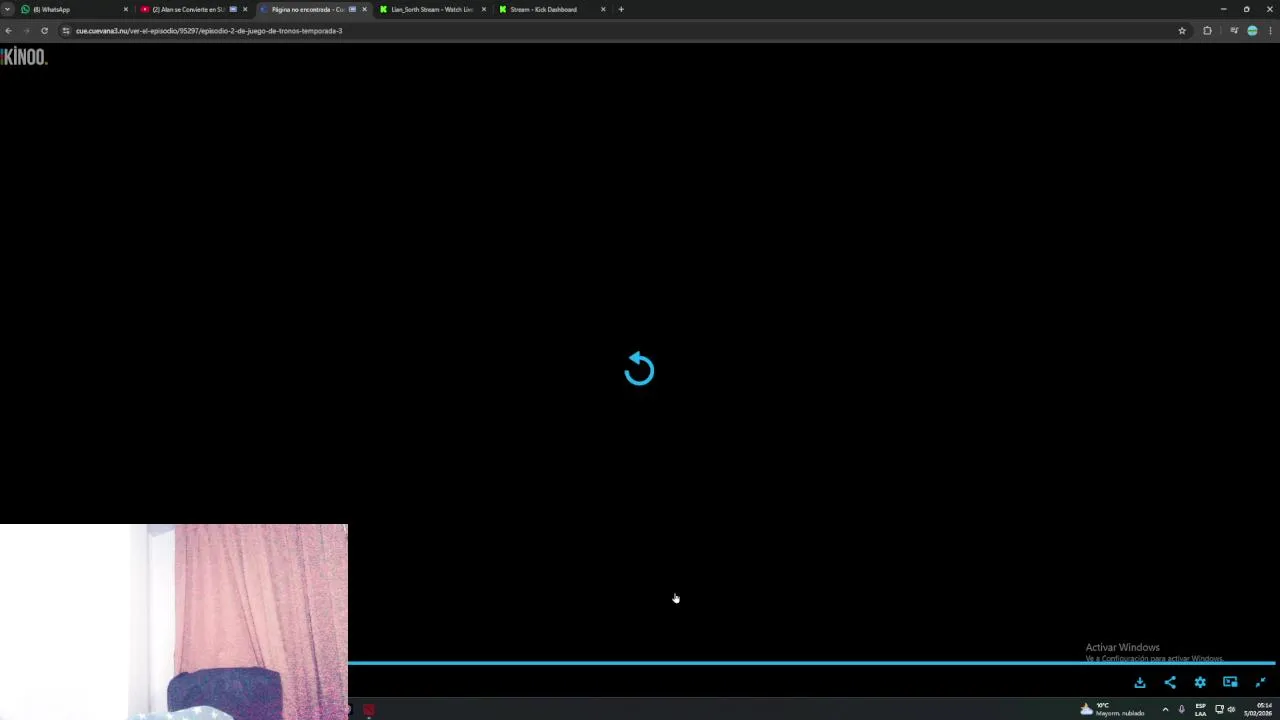1280x720 pixels.
Task: Open the player settings gear
Action: tap(1200, 682)
